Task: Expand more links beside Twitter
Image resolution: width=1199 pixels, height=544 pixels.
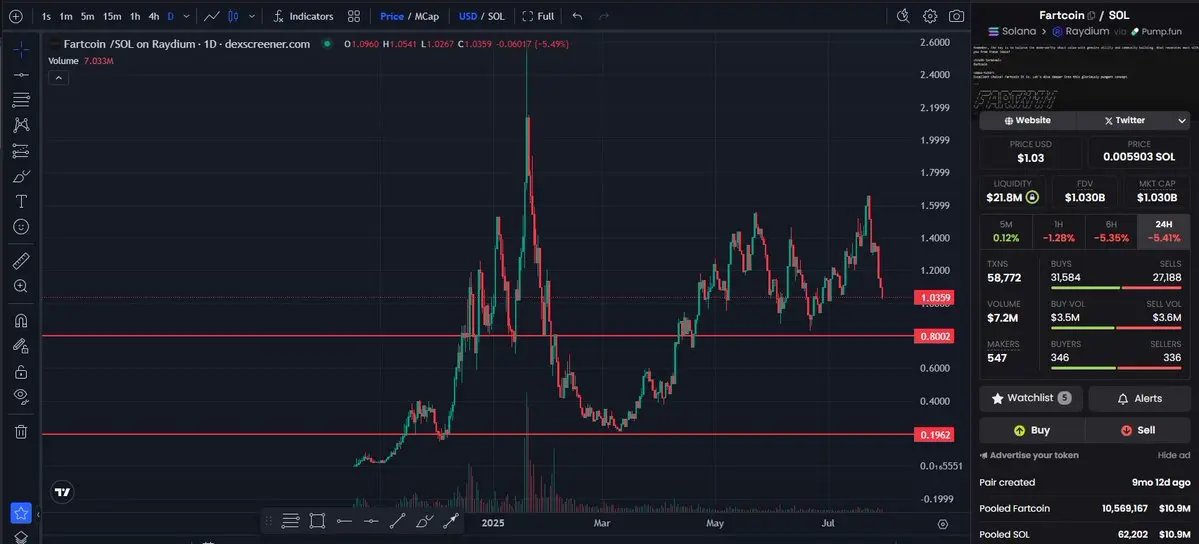Action: (x=1182, y=120)
